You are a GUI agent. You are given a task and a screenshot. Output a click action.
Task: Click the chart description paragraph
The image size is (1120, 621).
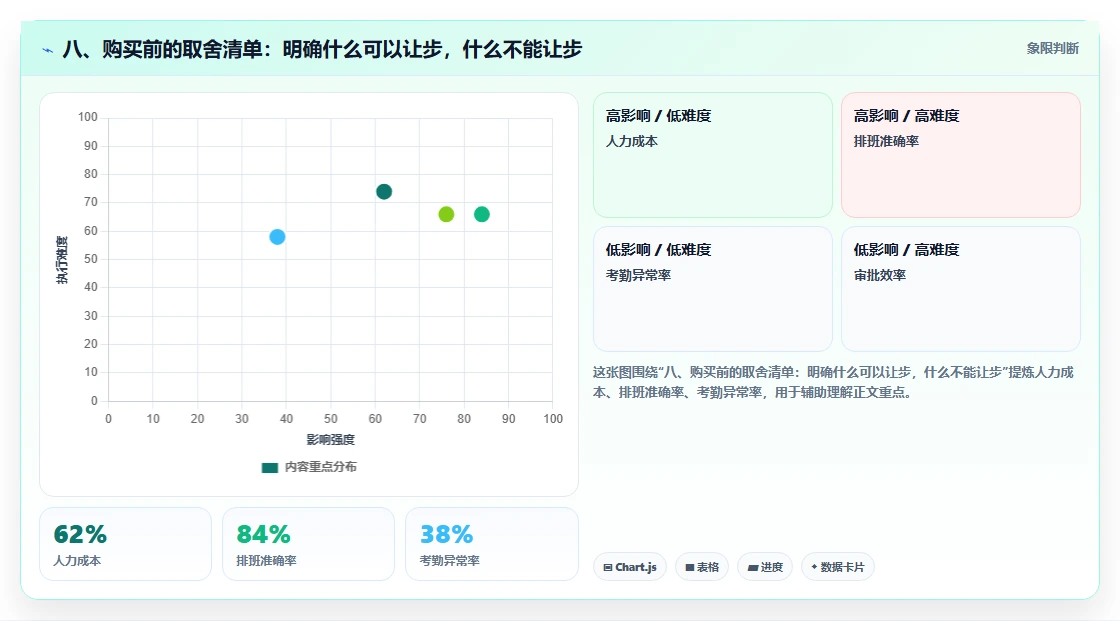pyautogui.click(x=833, y=382)
